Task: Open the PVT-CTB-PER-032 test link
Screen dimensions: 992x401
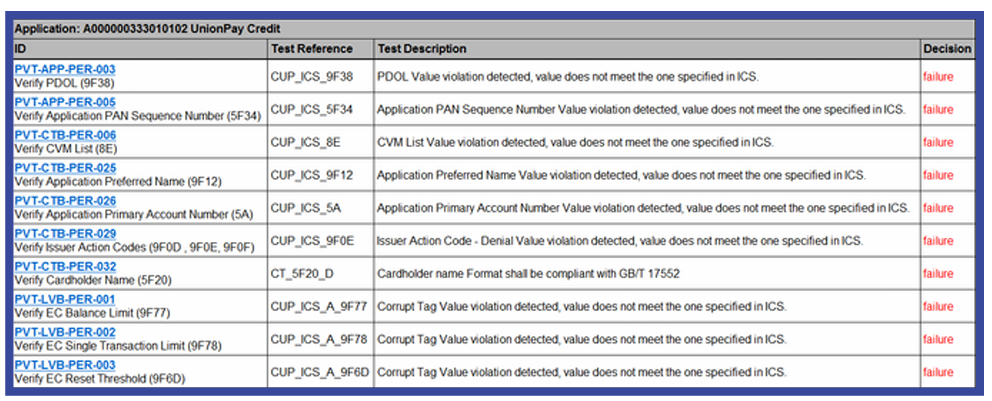Action: pos(64,267)
